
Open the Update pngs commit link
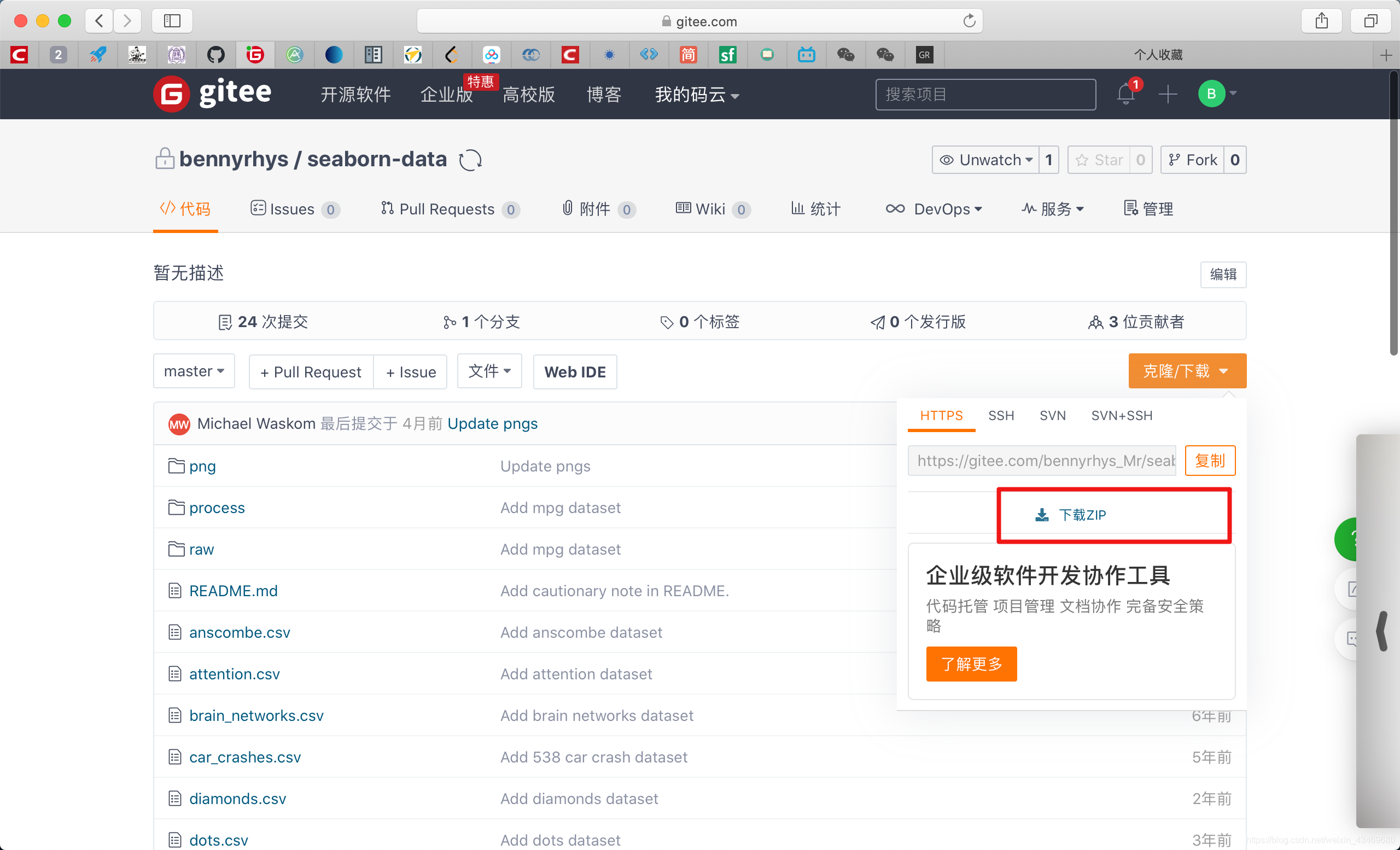click(492, 424)
